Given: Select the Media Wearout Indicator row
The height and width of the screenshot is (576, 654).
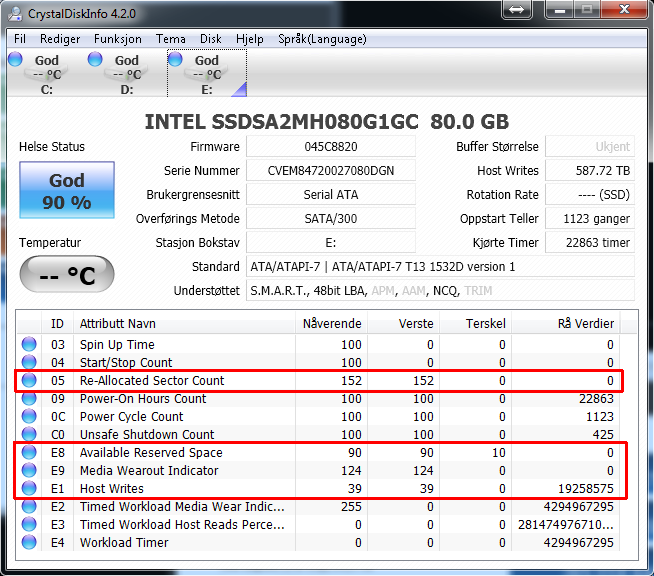Looking at the screenshot, I should (x=319, y=470).
